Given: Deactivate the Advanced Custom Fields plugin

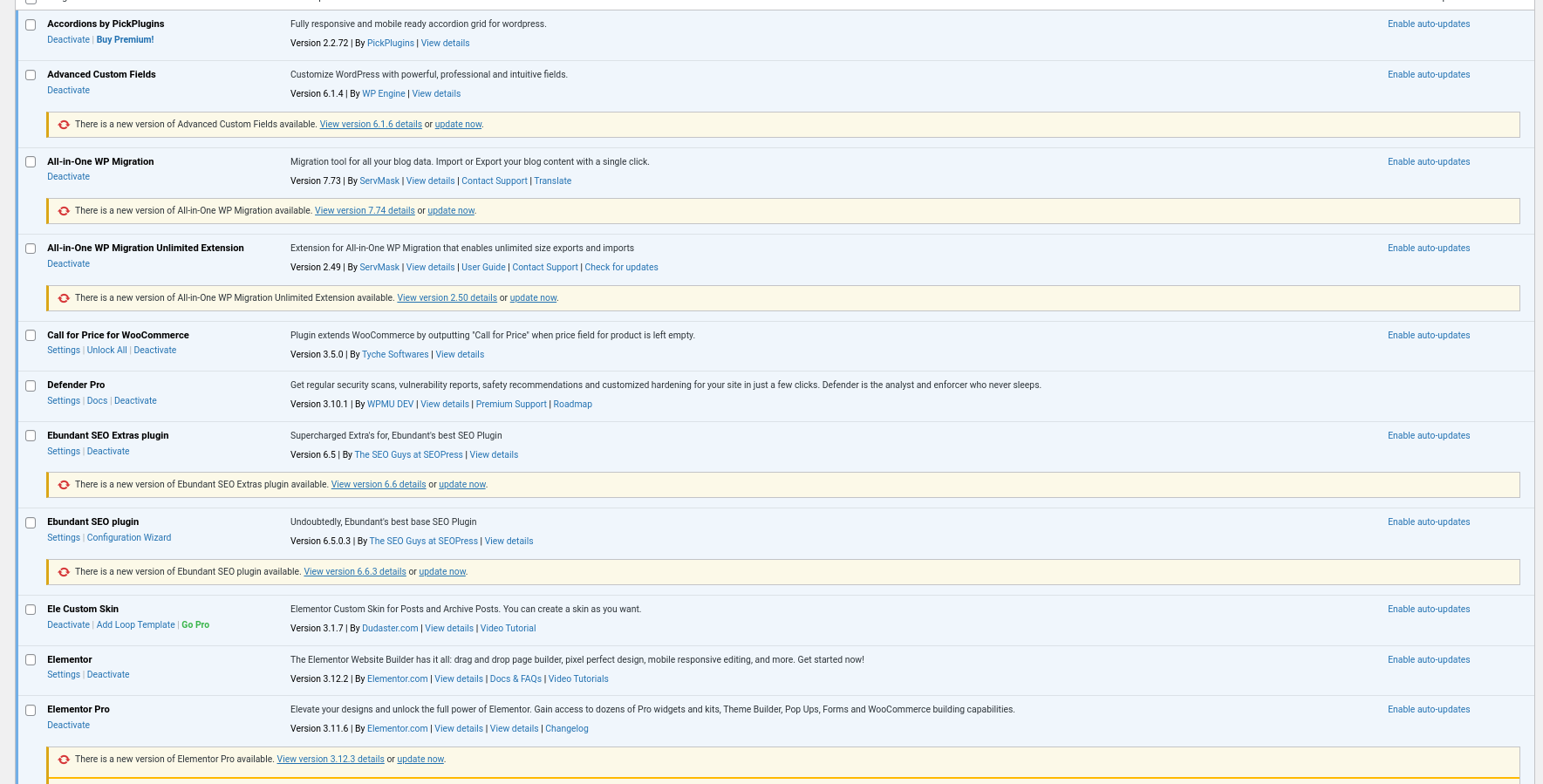Looking at the screenshot, I should pos(68,91).
